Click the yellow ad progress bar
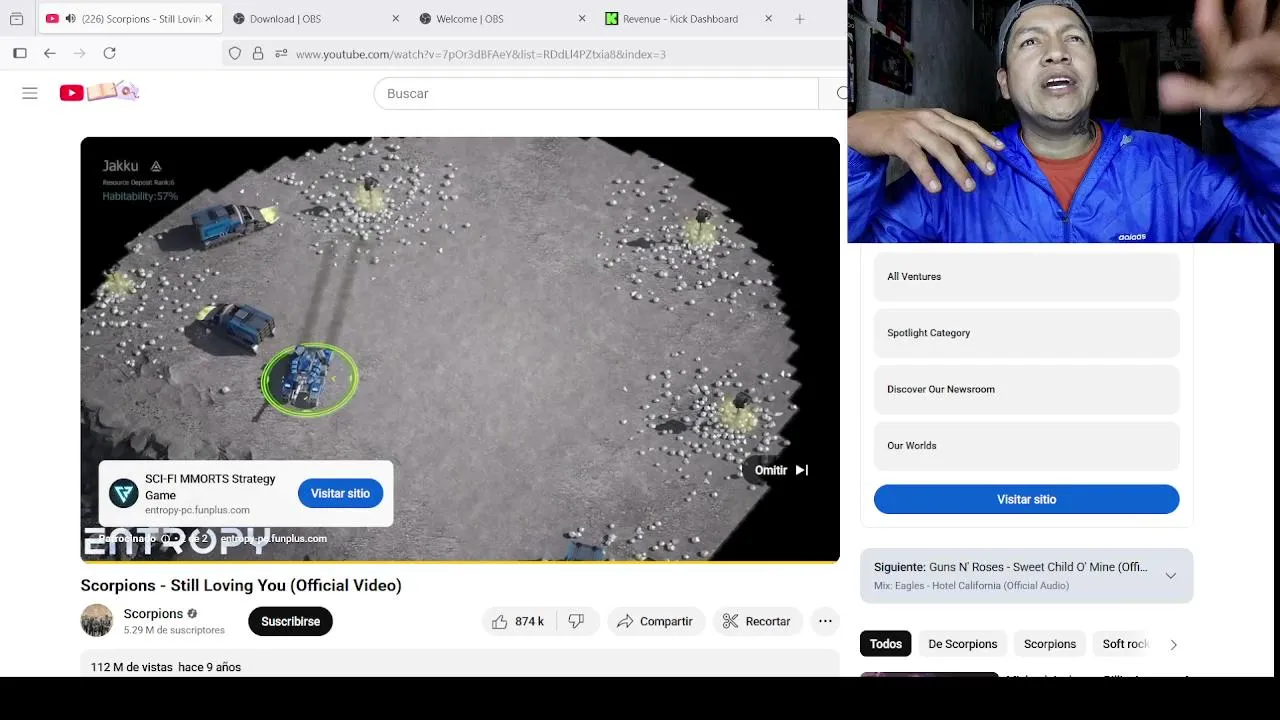The image size is (1280, 720). point(460,561)
